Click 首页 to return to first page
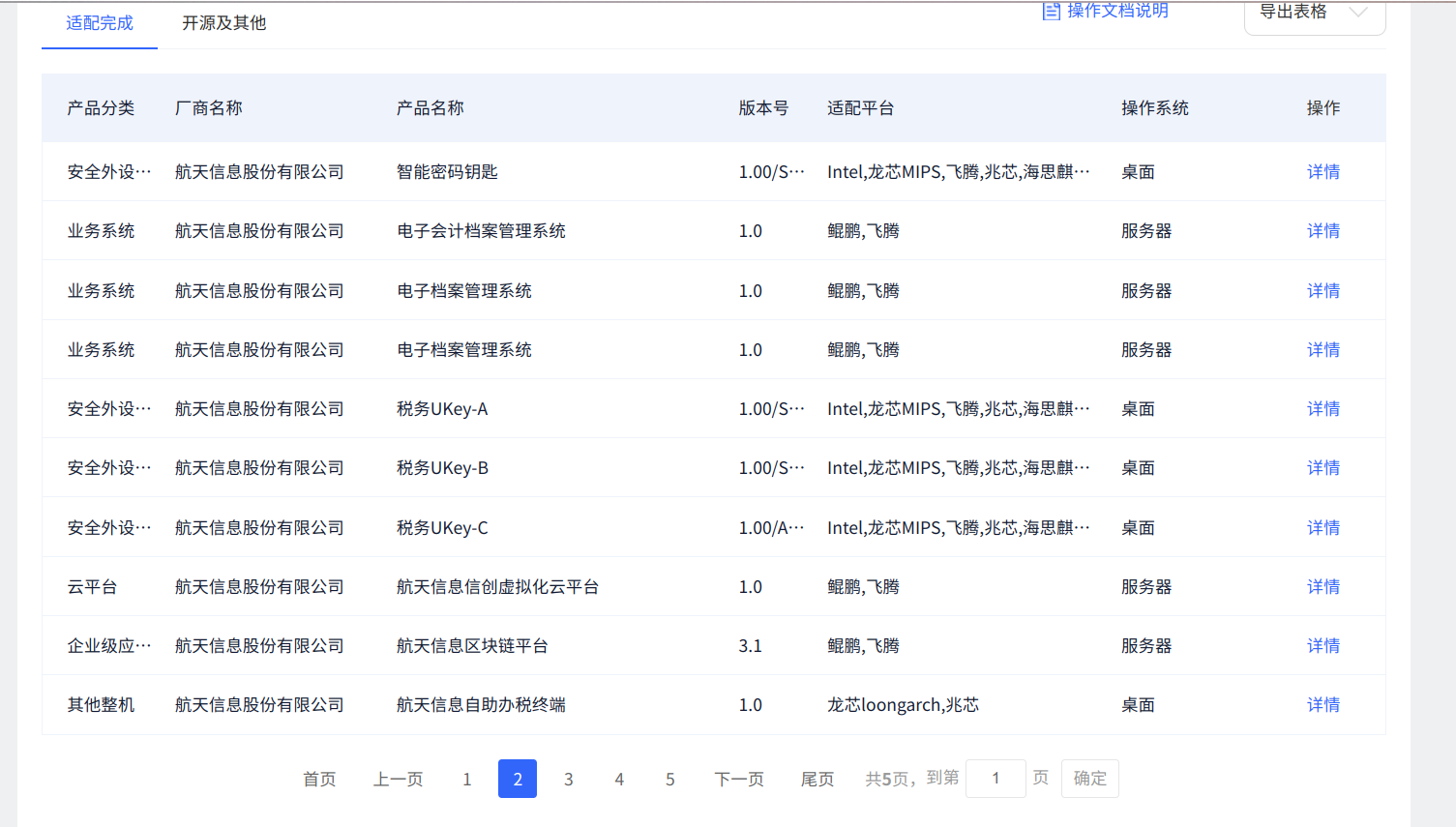 click(319, 779)
